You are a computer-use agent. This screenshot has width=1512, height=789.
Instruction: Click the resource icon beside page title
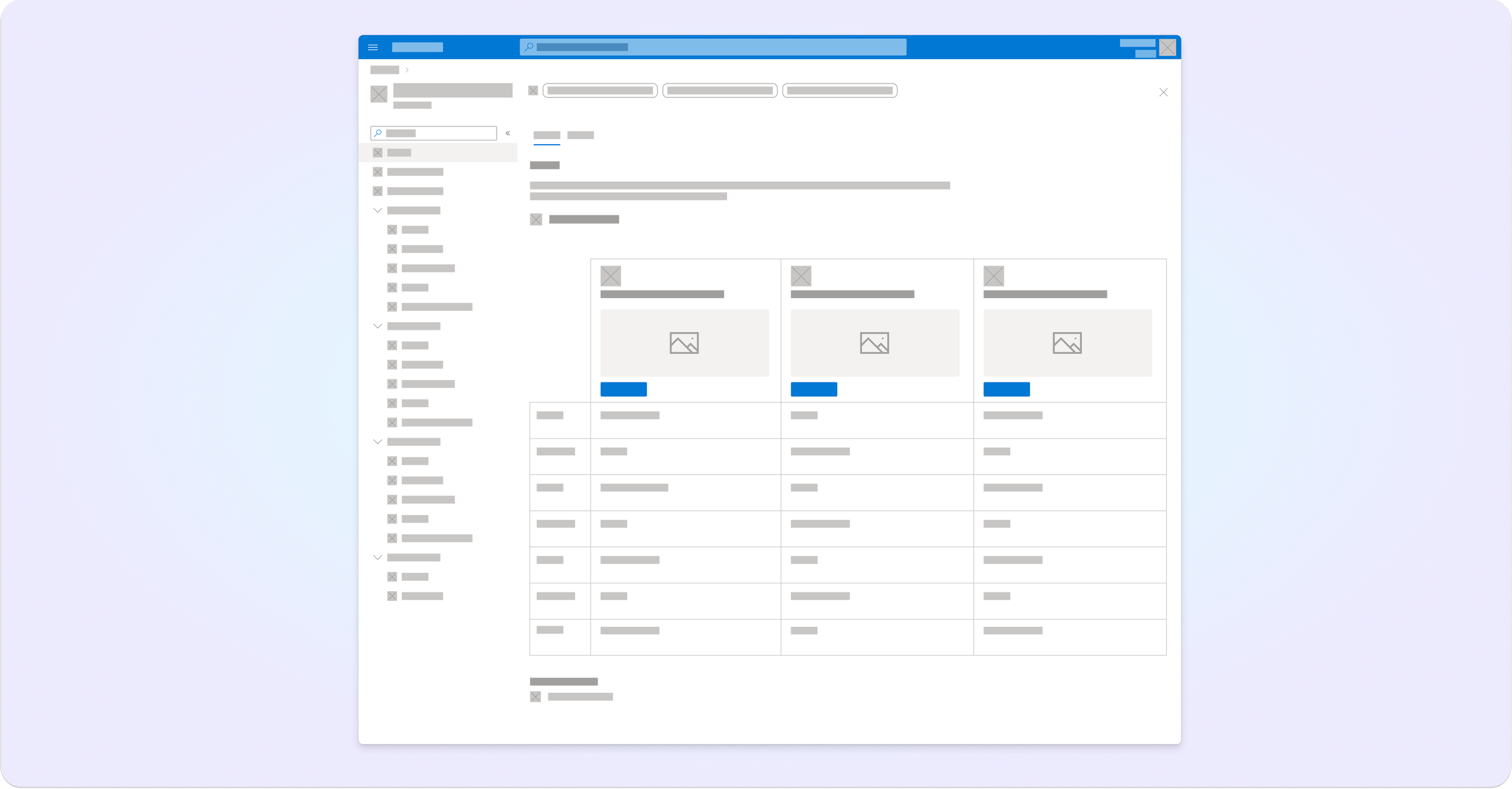pyautogui.click(x=379, y=94)
